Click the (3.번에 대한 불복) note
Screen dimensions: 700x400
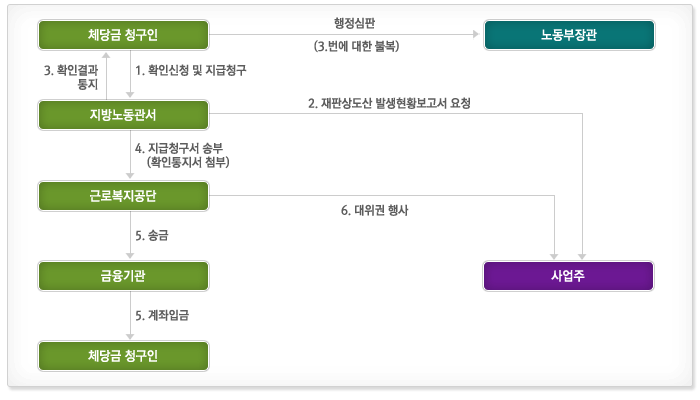coord(355,46)
